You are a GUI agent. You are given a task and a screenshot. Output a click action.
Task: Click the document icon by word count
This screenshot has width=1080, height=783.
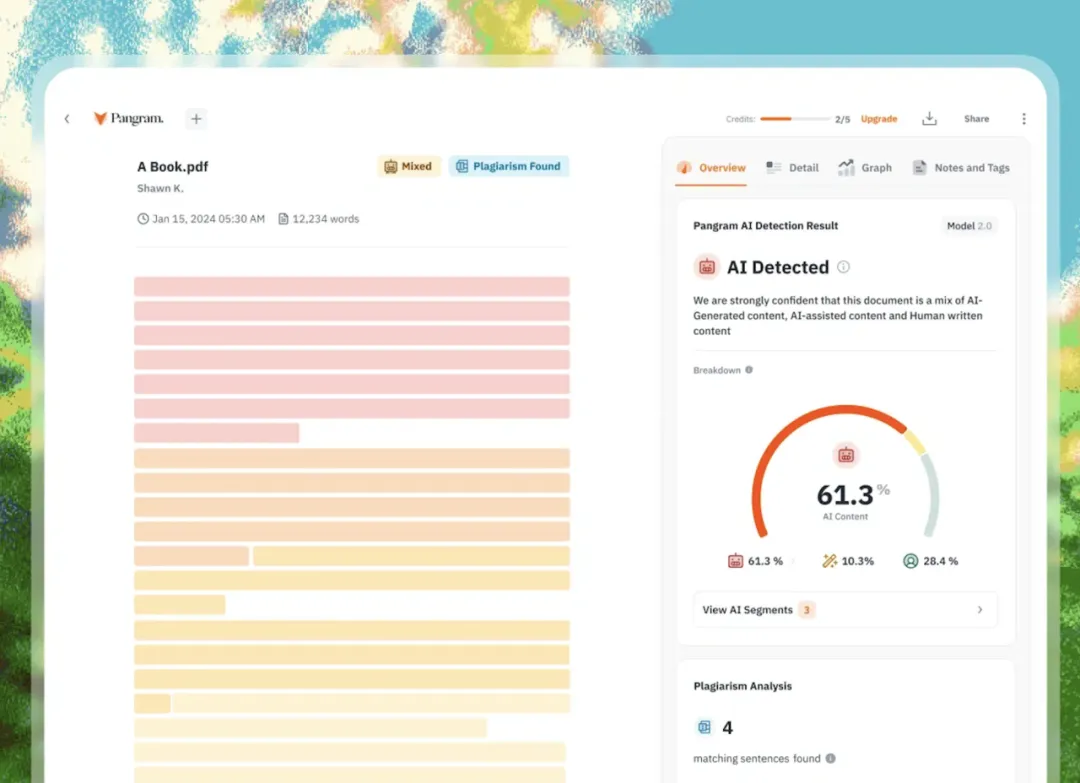[x=283, y=218]
